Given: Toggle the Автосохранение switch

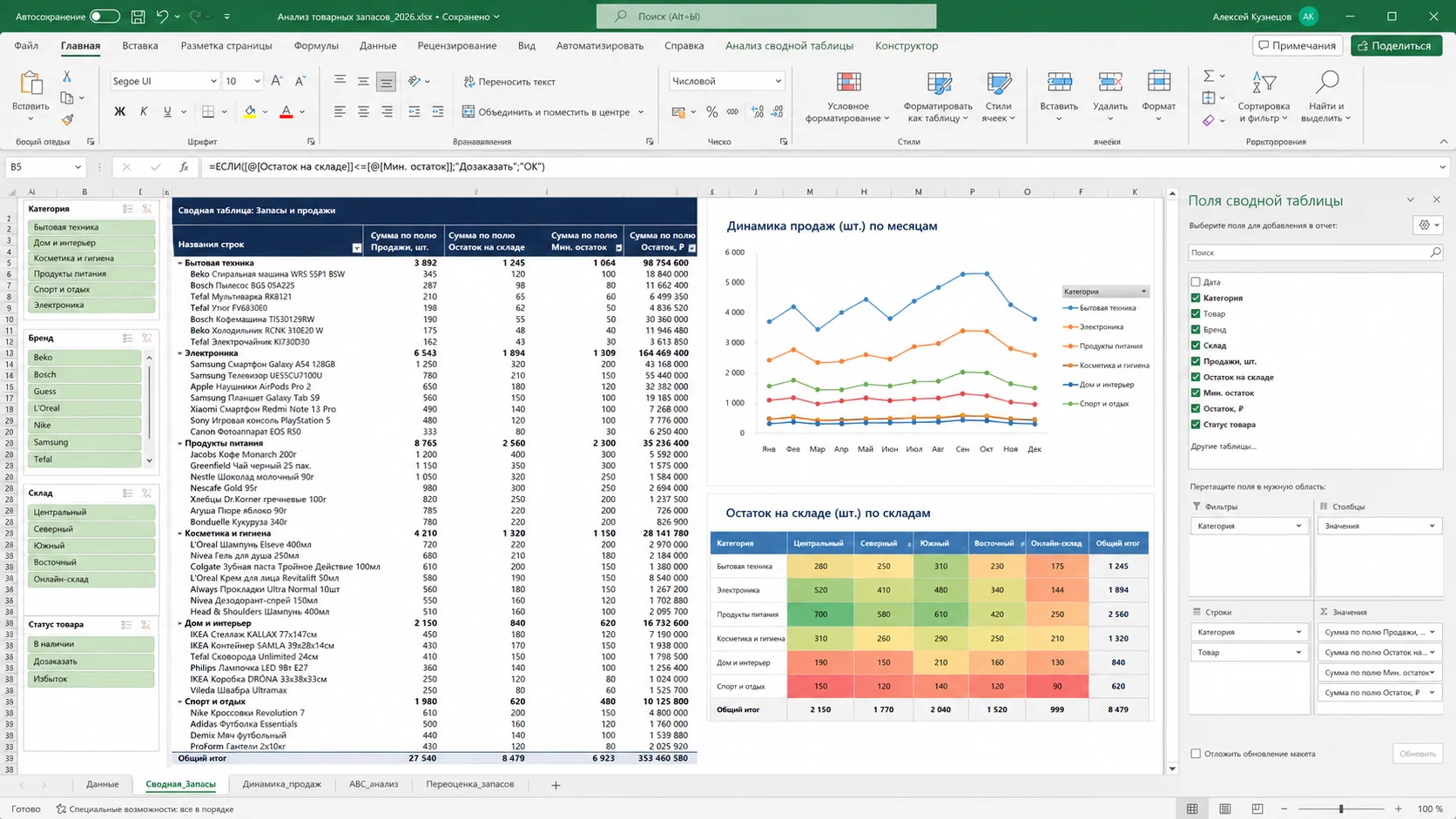Looking at the screenshot, I should [x=104, y=17].
